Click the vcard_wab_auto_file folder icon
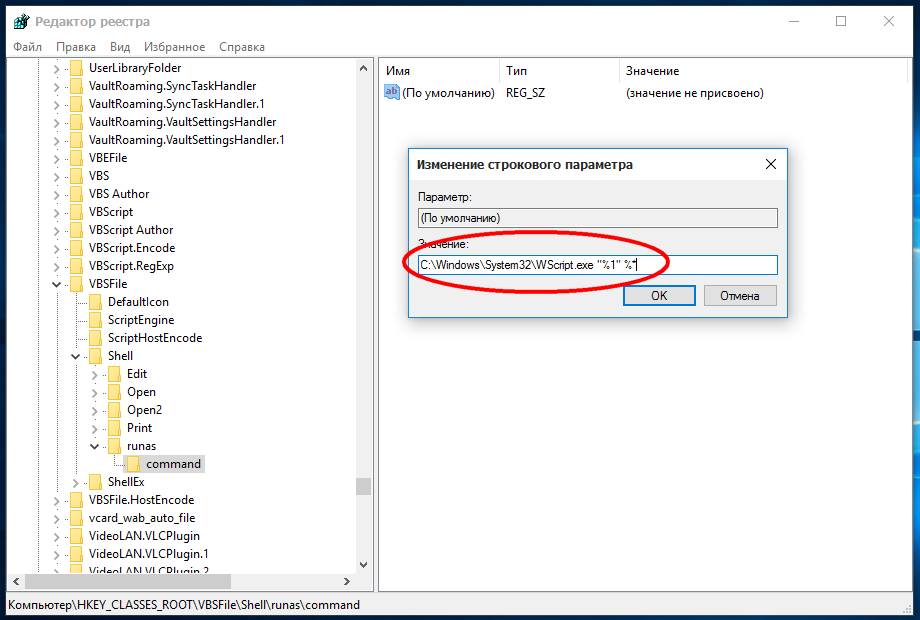 pyautogui.click(x=76, y=518)
